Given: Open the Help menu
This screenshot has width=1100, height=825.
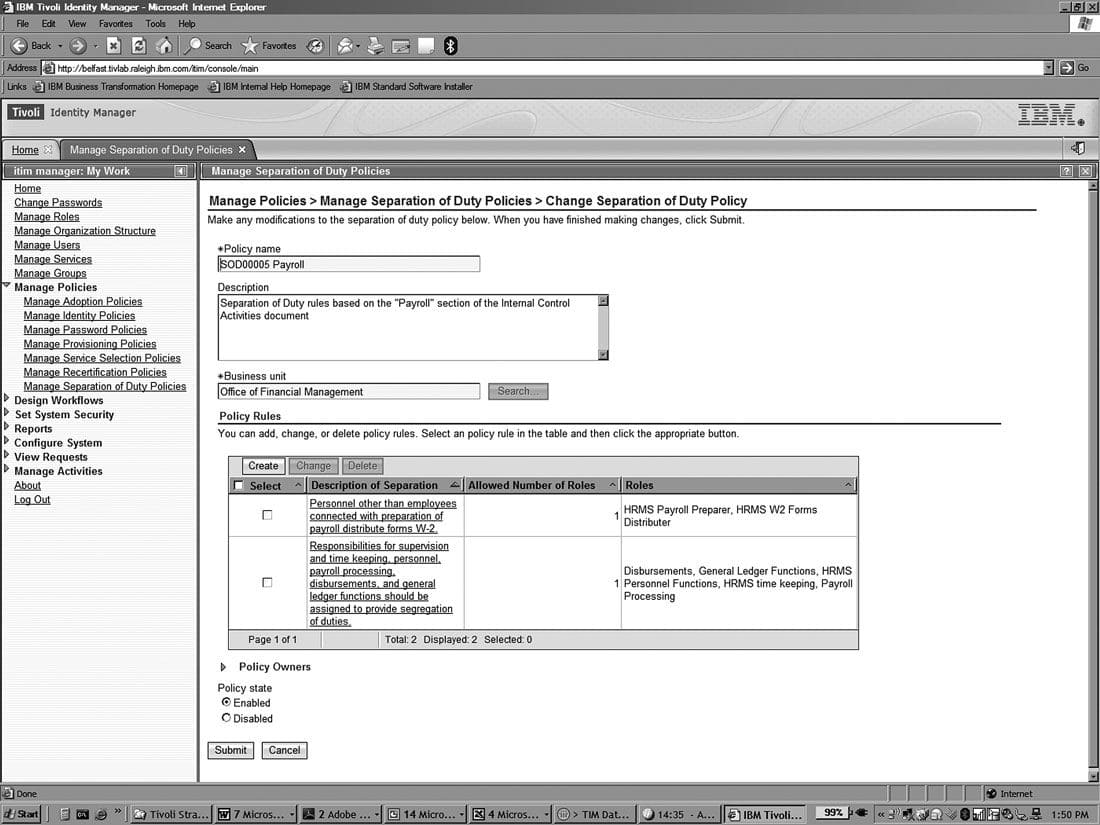Looking at the screenshot, I should pyautogui.click(x=187, y=24).
